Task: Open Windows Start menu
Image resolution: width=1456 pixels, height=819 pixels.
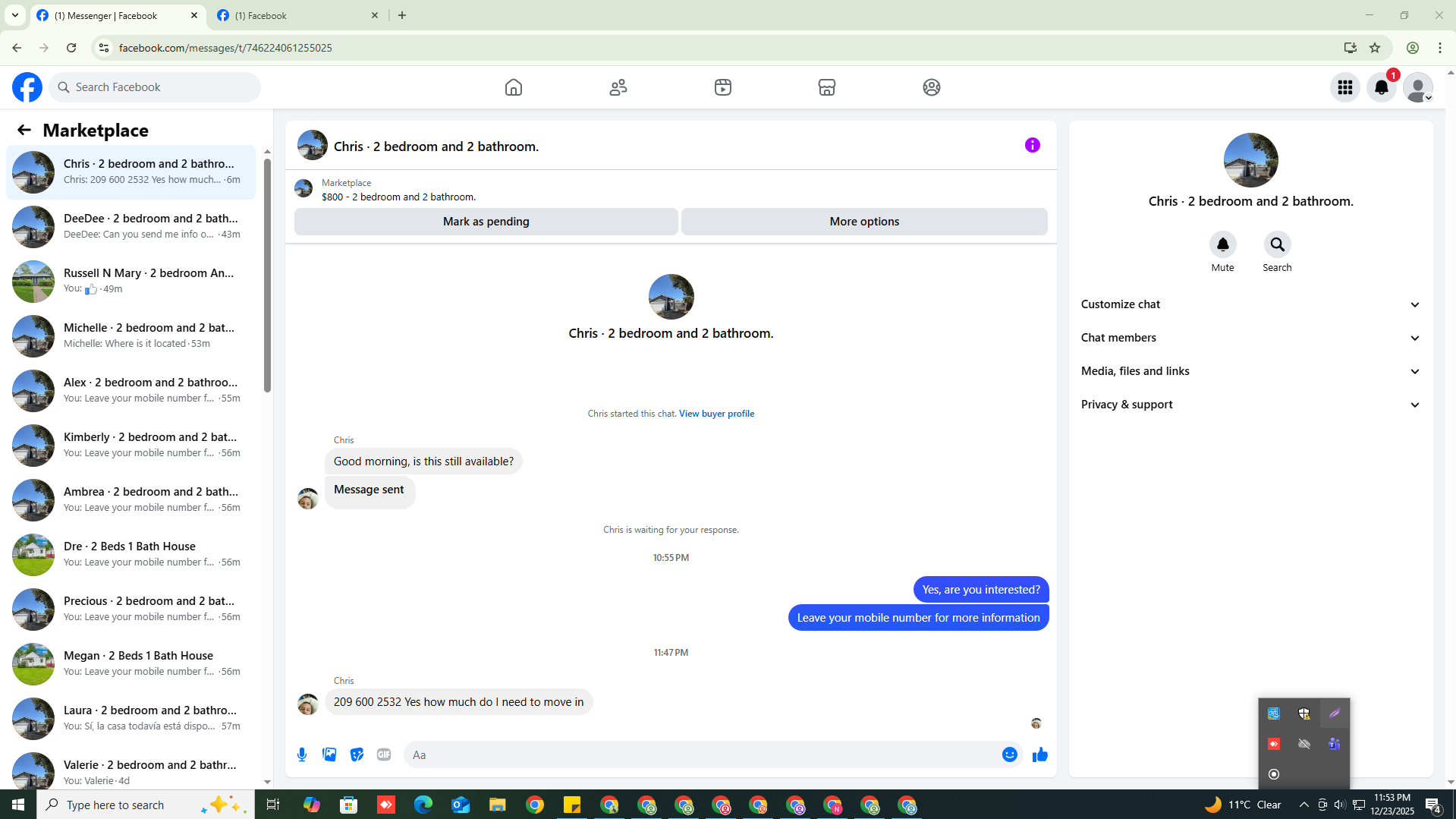Action: (x=18, y=805)
